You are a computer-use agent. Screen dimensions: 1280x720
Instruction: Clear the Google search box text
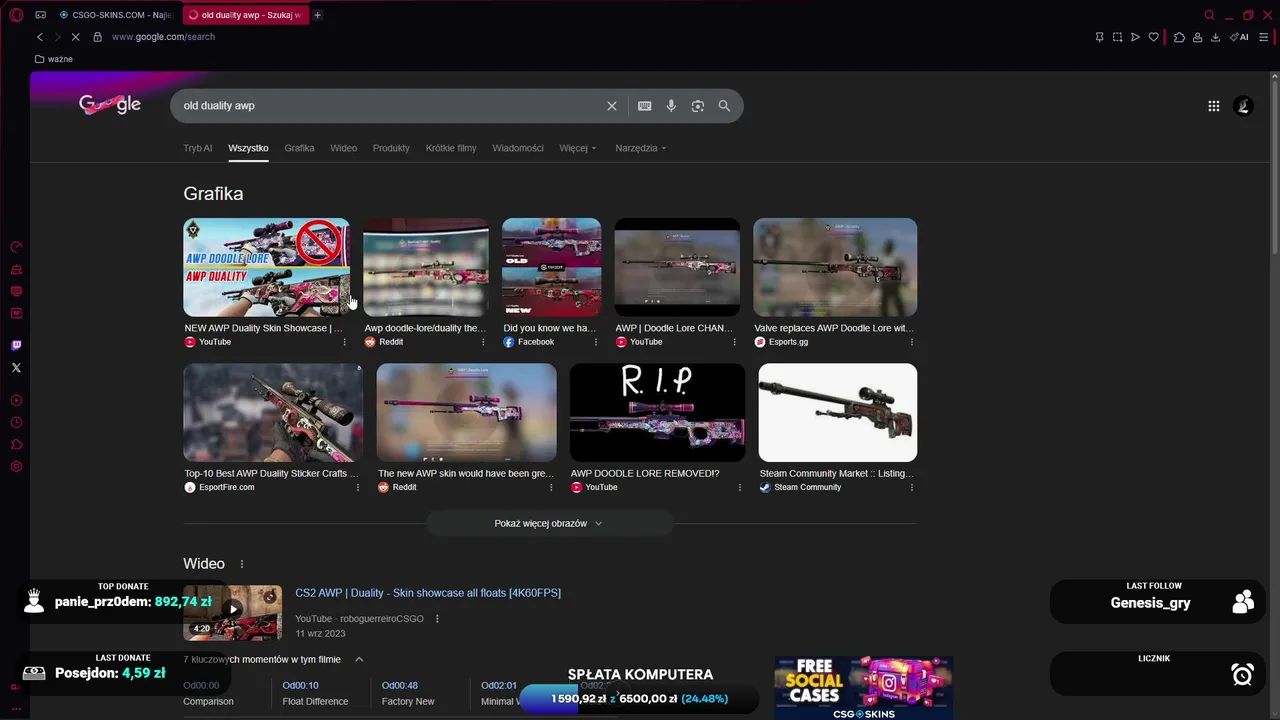coord(612,106)
